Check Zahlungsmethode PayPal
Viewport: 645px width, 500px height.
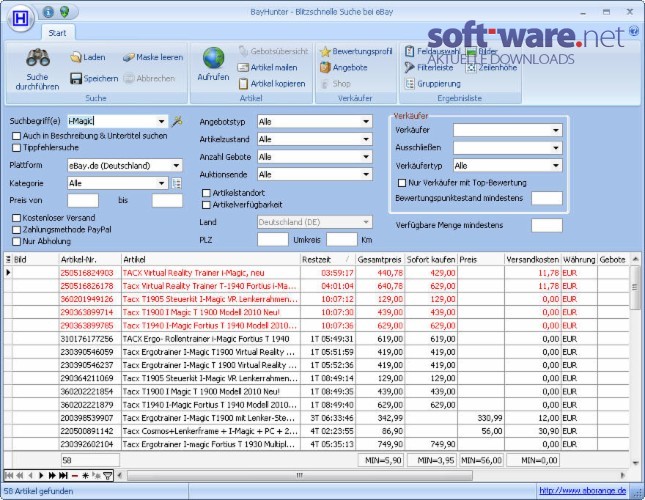click(16, 230)
